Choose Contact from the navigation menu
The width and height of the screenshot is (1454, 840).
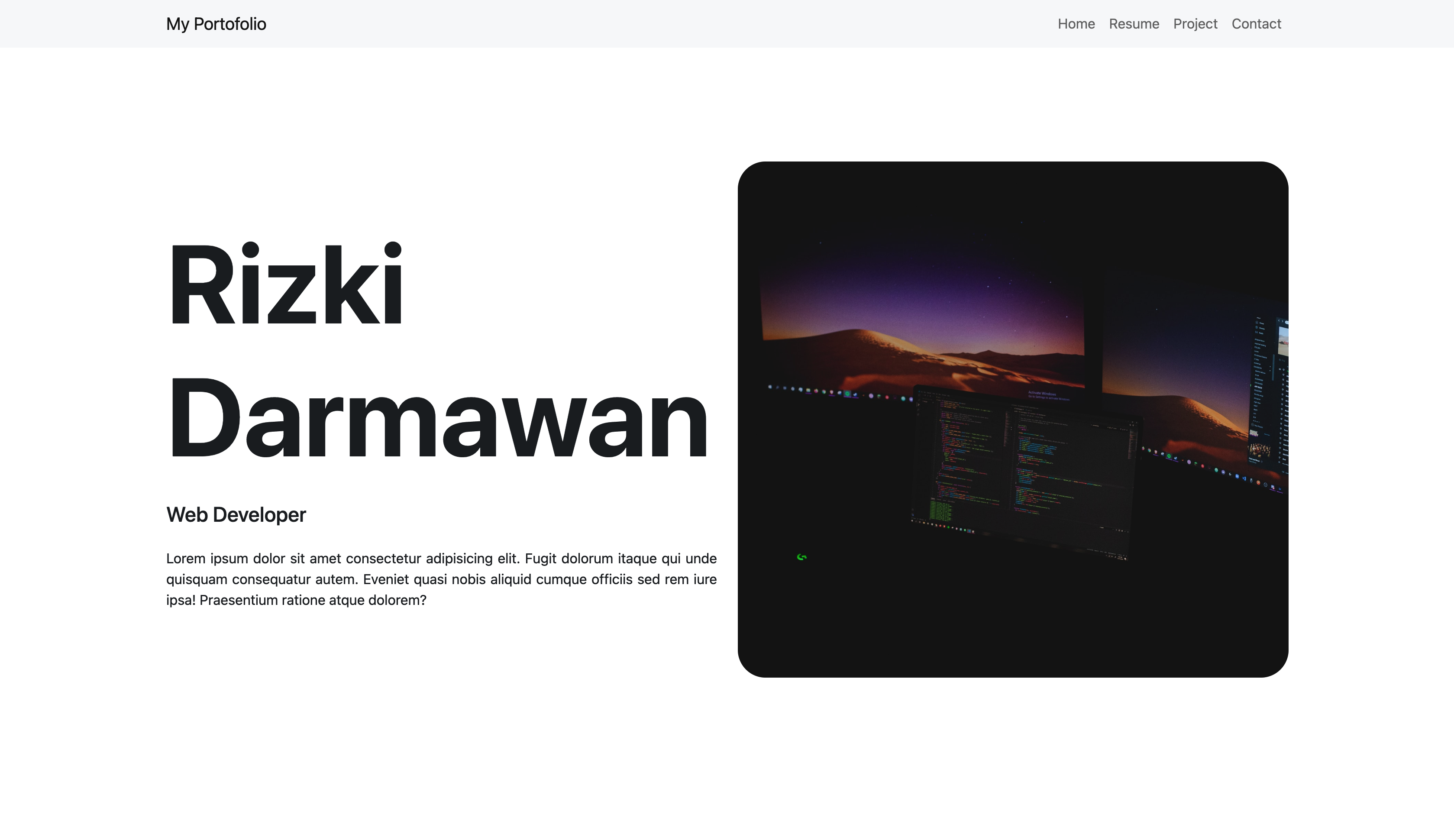[1256, 24]
